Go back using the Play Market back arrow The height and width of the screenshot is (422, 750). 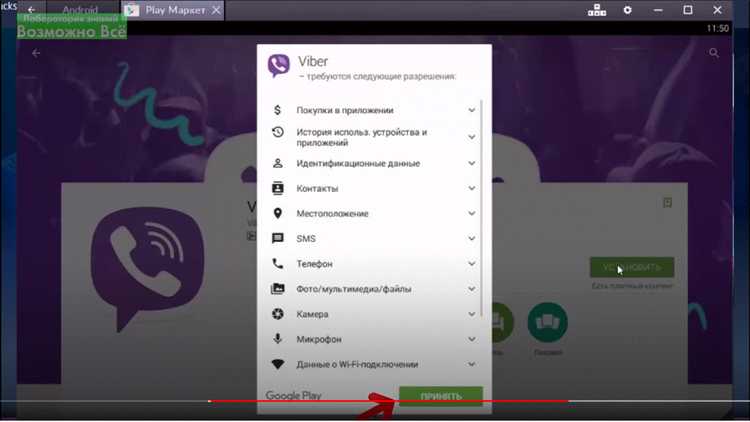tap(36, 53)
